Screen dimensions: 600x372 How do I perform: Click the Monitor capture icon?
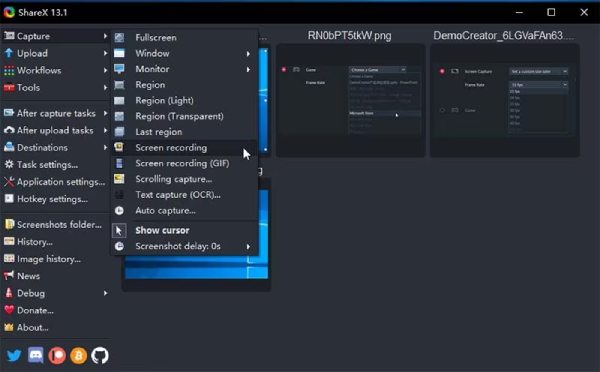click(119, 69)
